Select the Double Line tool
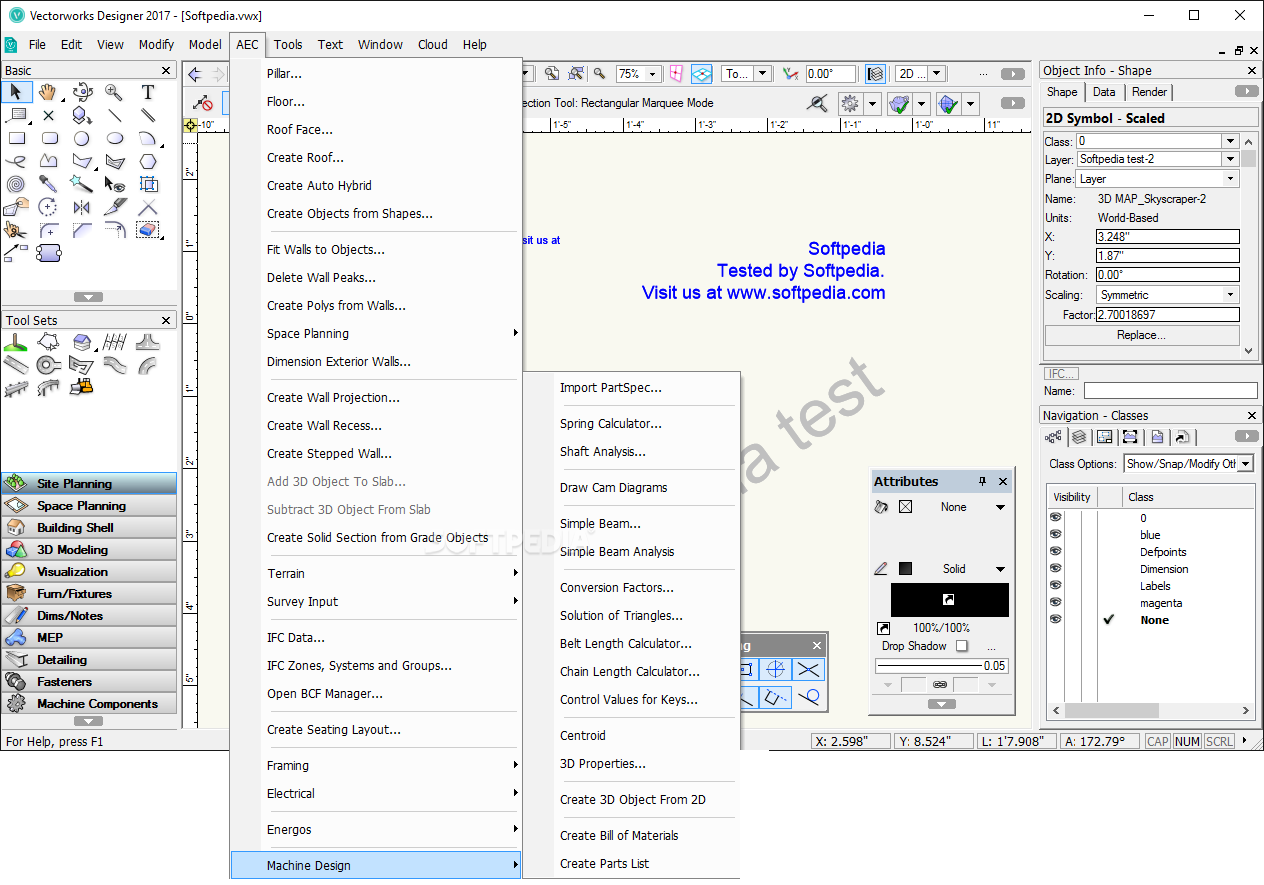The height and width of the screenshot is (885, 1264). (x=148, y=115)
